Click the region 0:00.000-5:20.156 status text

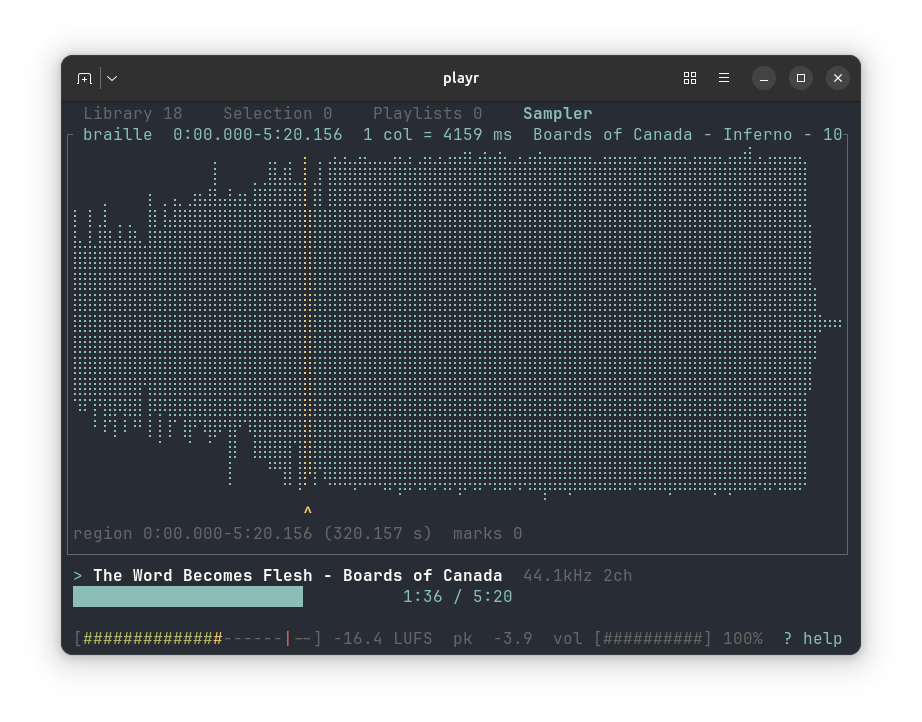(252, 534)
